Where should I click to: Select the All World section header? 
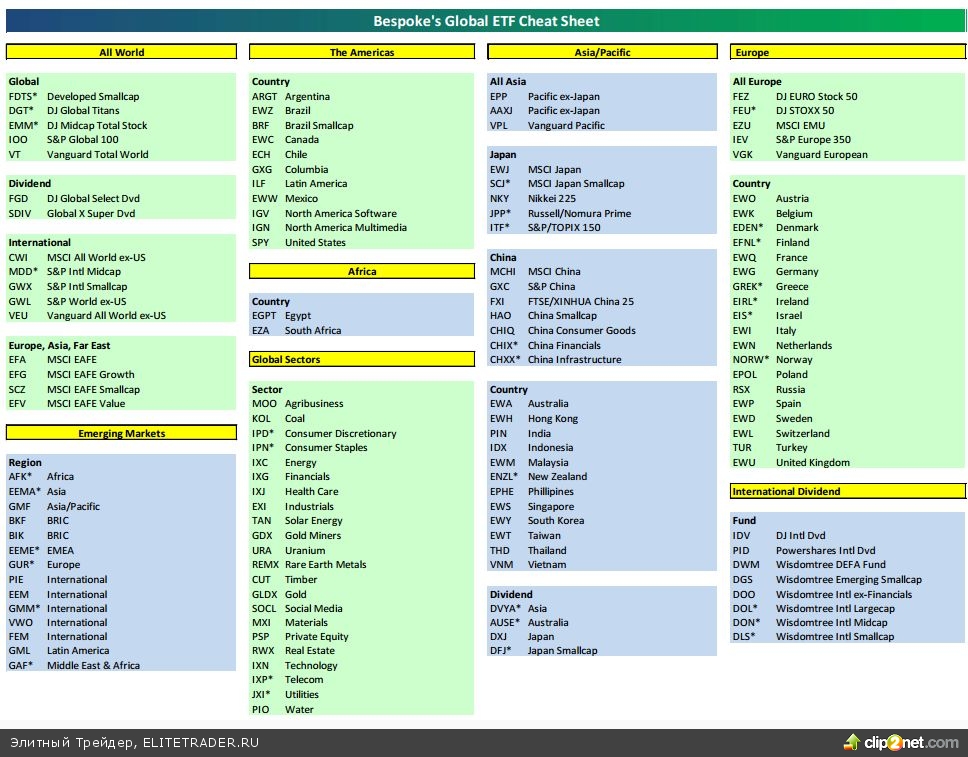(122, 52)
